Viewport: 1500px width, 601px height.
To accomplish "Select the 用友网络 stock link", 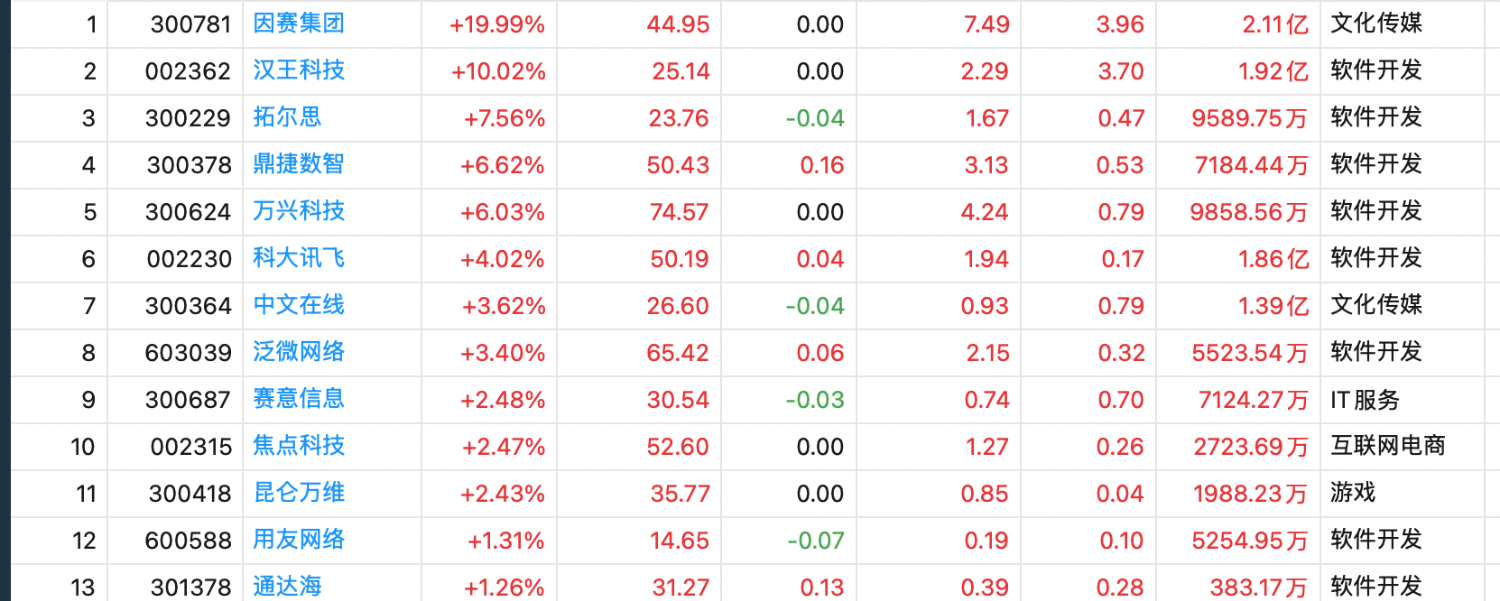I will pyautogui.click(x=299, y=540).
